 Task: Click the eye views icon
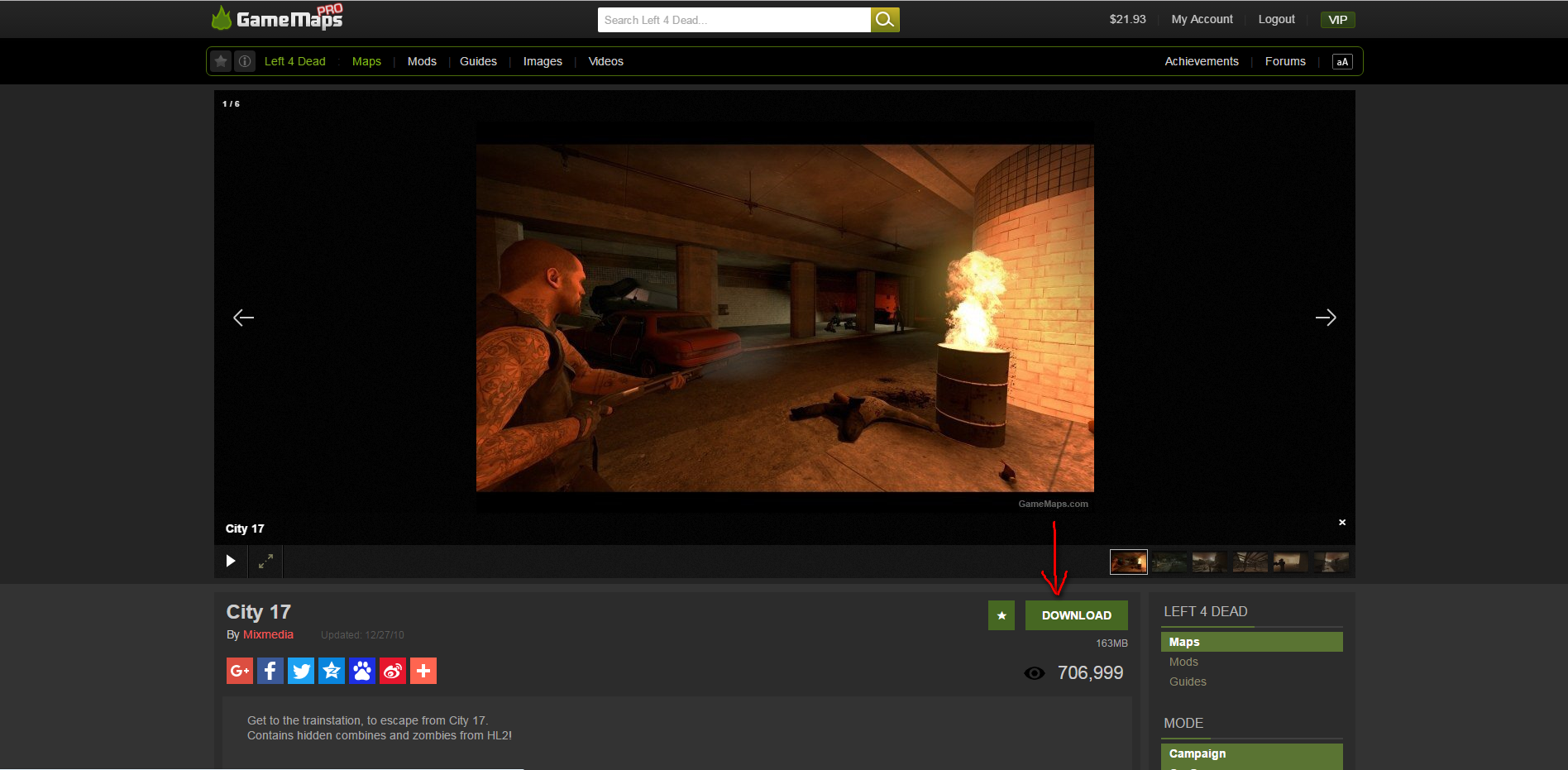(x=1035, y=673)
